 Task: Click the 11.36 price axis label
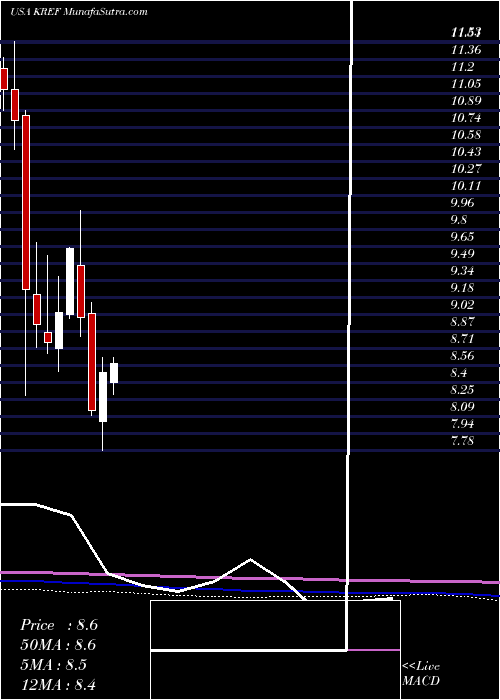click(x=466, y=50)
